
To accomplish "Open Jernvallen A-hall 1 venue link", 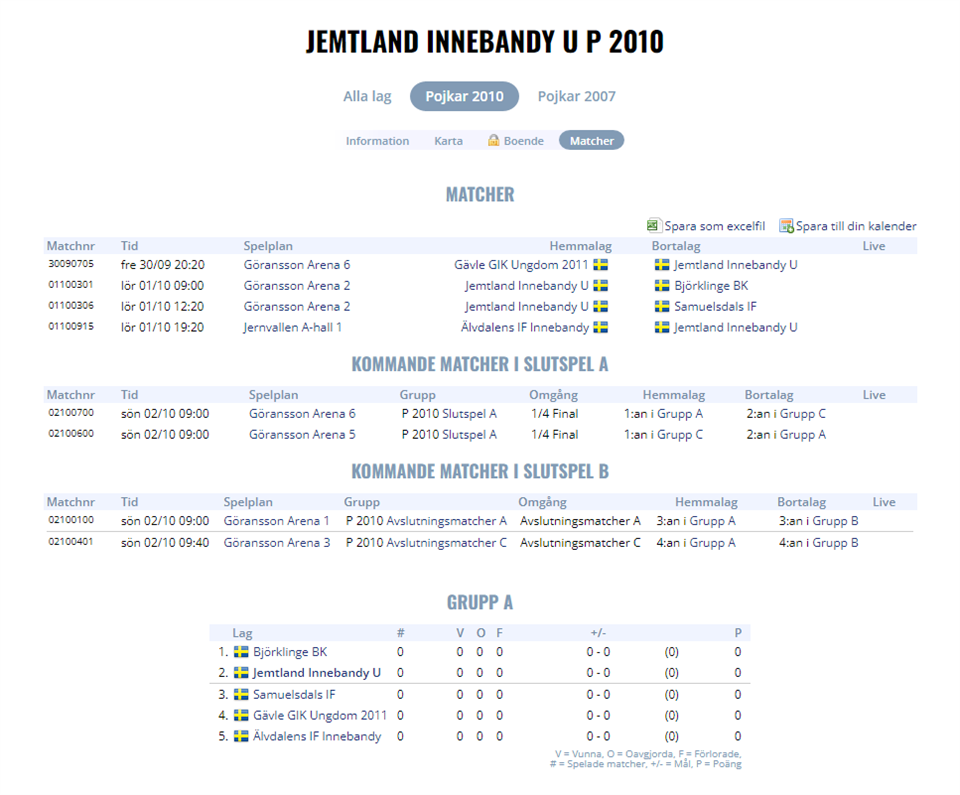I will click(293, 328).
